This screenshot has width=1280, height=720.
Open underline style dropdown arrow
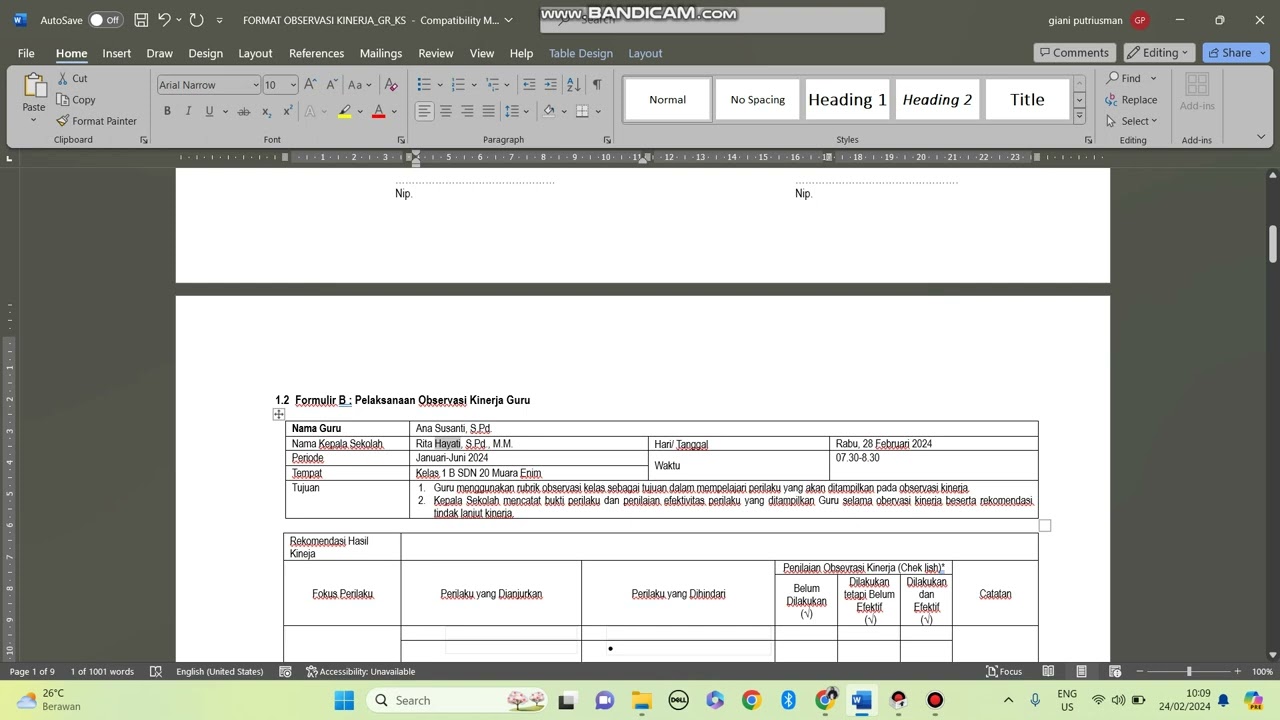(x=225, y=111)
